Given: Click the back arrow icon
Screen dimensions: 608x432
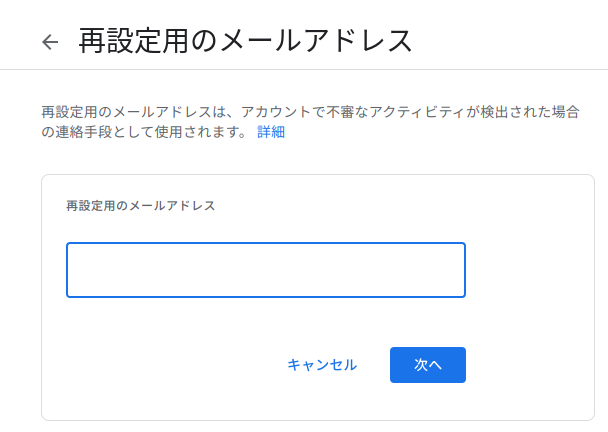Looking at the screenshot, I should (50, 42).
